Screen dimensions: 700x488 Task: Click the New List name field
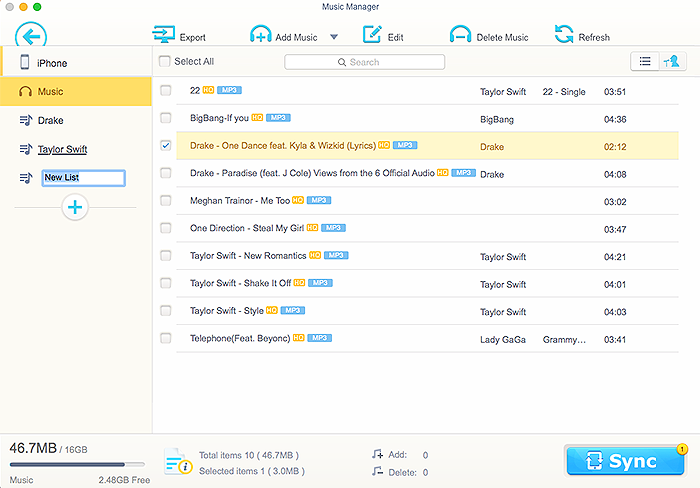pyautogui.click(x=83, y=178)
